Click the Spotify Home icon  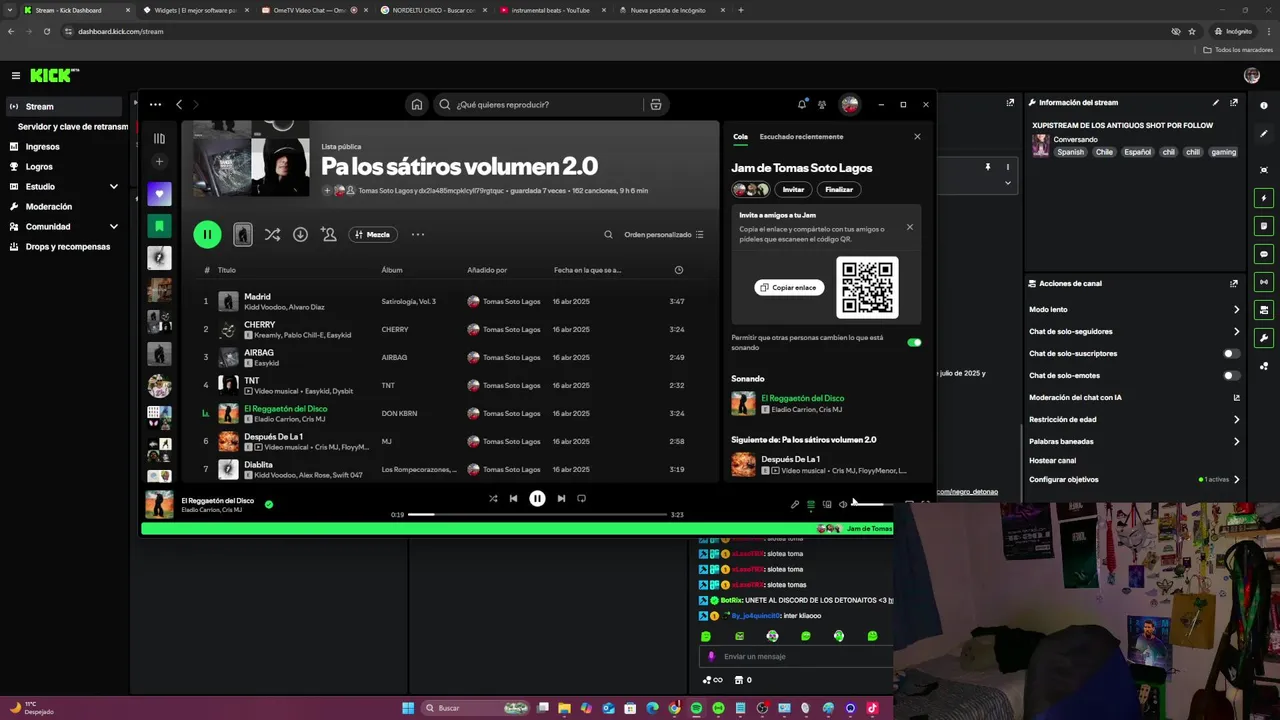tap(417, 104)
